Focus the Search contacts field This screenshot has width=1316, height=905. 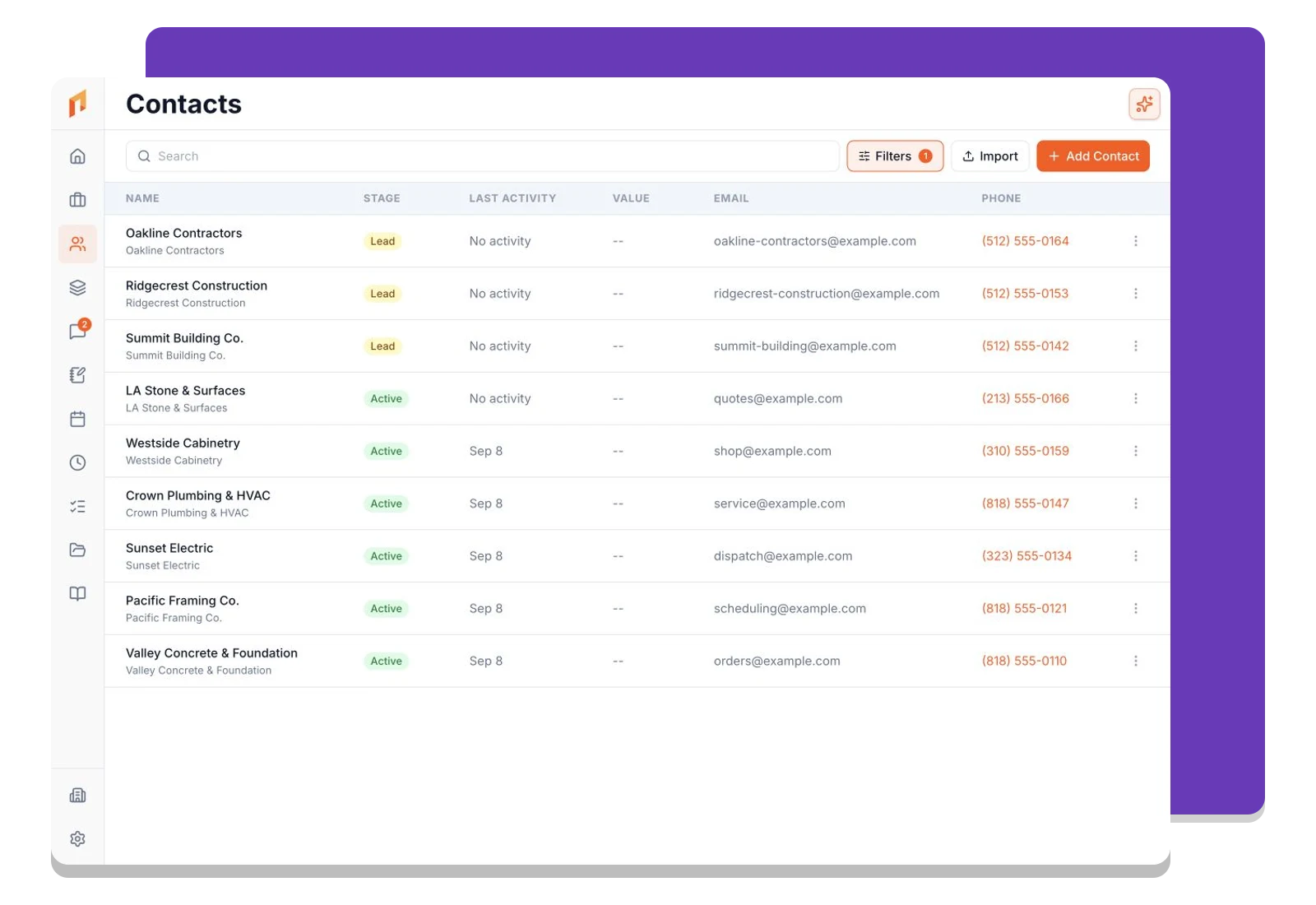point(483,156)
